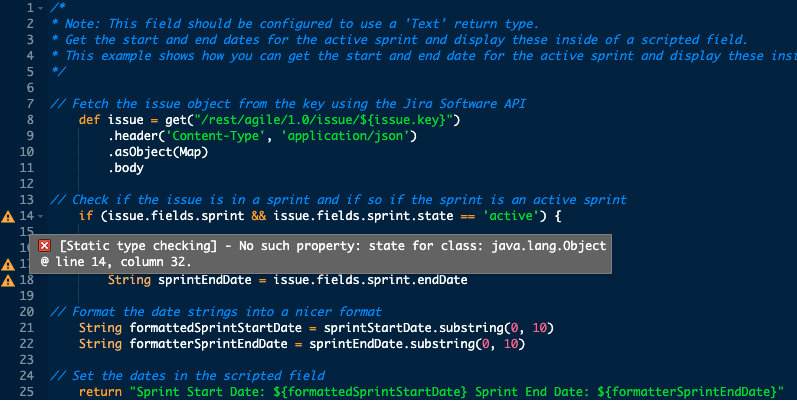The image size is (797, 405).
Task: Click the 'Content-Type' string on line 9
Action: pyautogui.click(x=216, y=136)
